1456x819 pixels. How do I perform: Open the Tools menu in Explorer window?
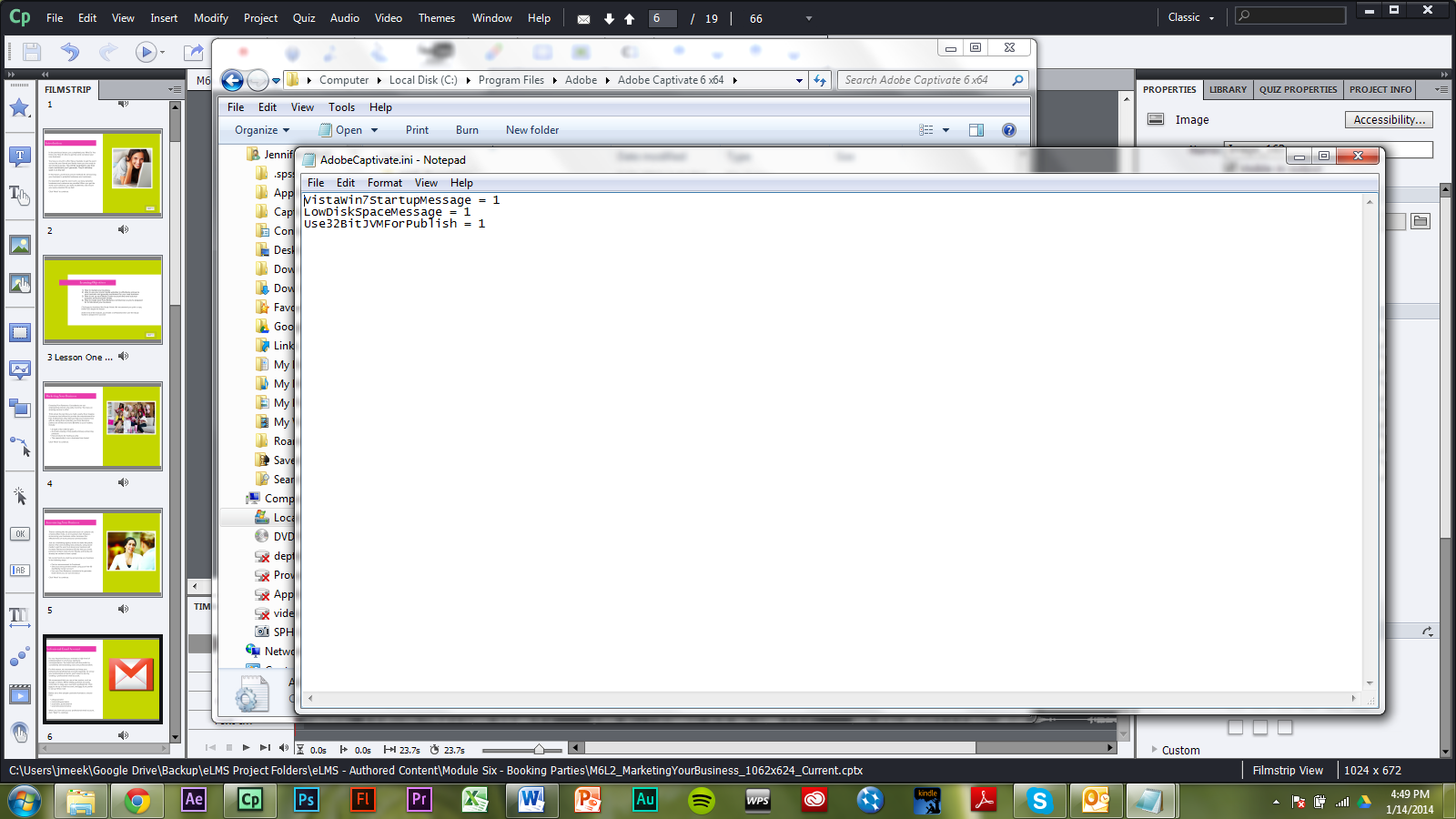click(341, 107)
